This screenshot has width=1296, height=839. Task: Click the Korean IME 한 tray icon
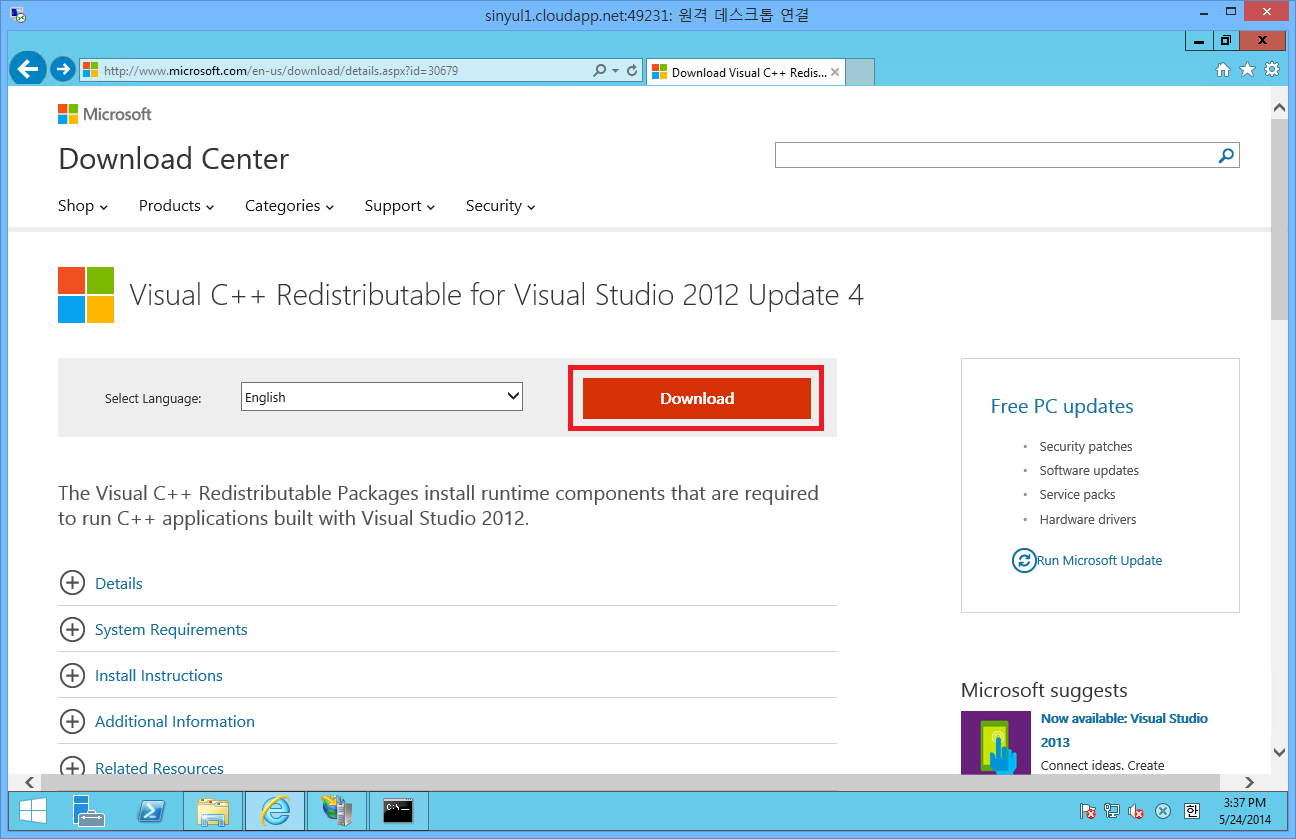(1191, 811)
